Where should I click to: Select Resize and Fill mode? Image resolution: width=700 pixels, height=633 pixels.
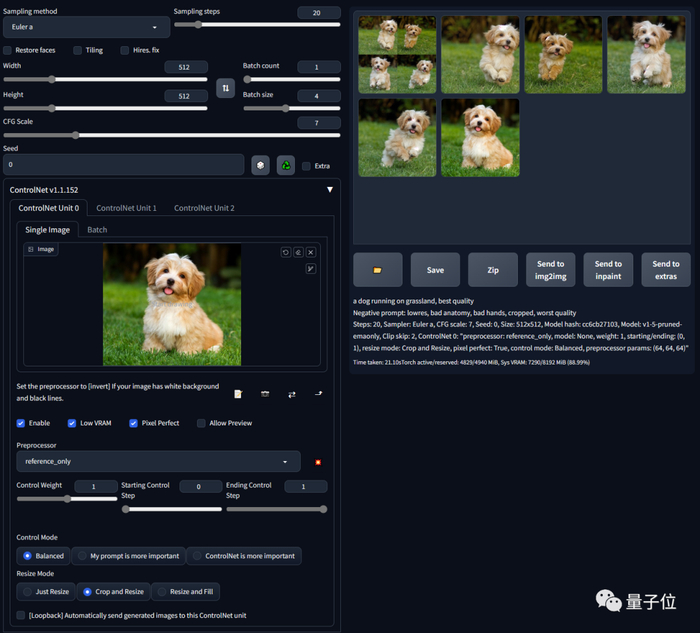coord(186,591)
